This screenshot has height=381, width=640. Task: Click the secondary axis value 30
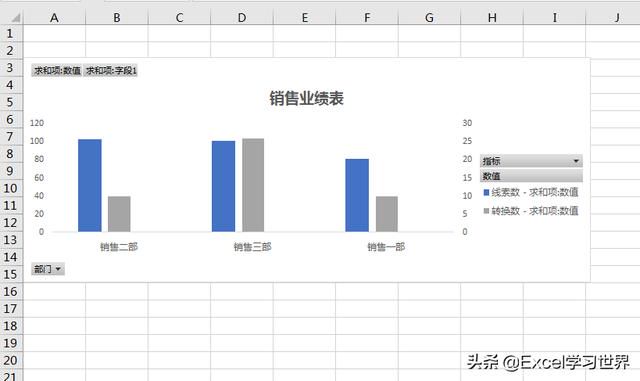click(x=467, y=123)
